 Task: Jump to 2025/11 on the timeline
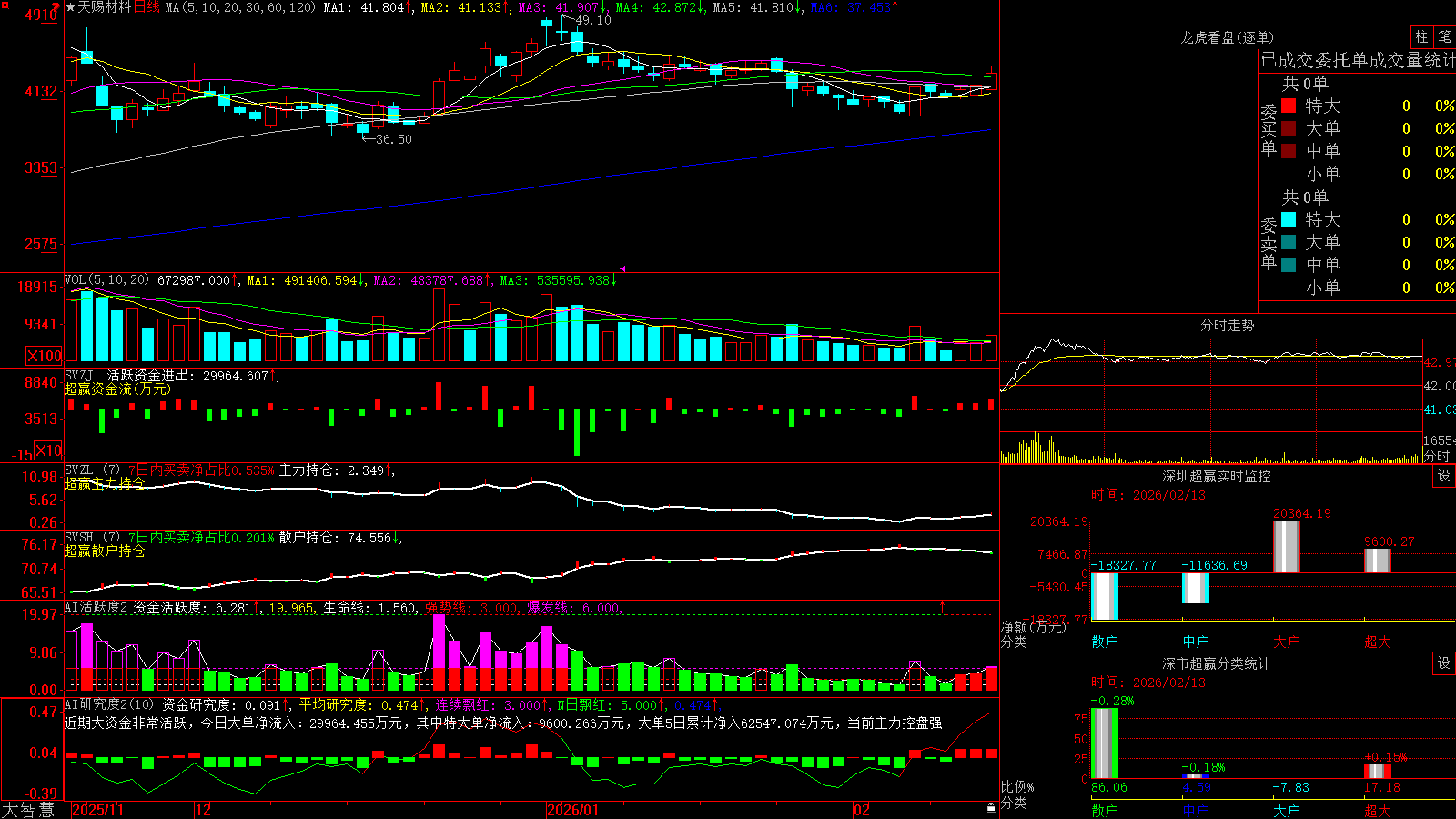(x=97, y=810)
